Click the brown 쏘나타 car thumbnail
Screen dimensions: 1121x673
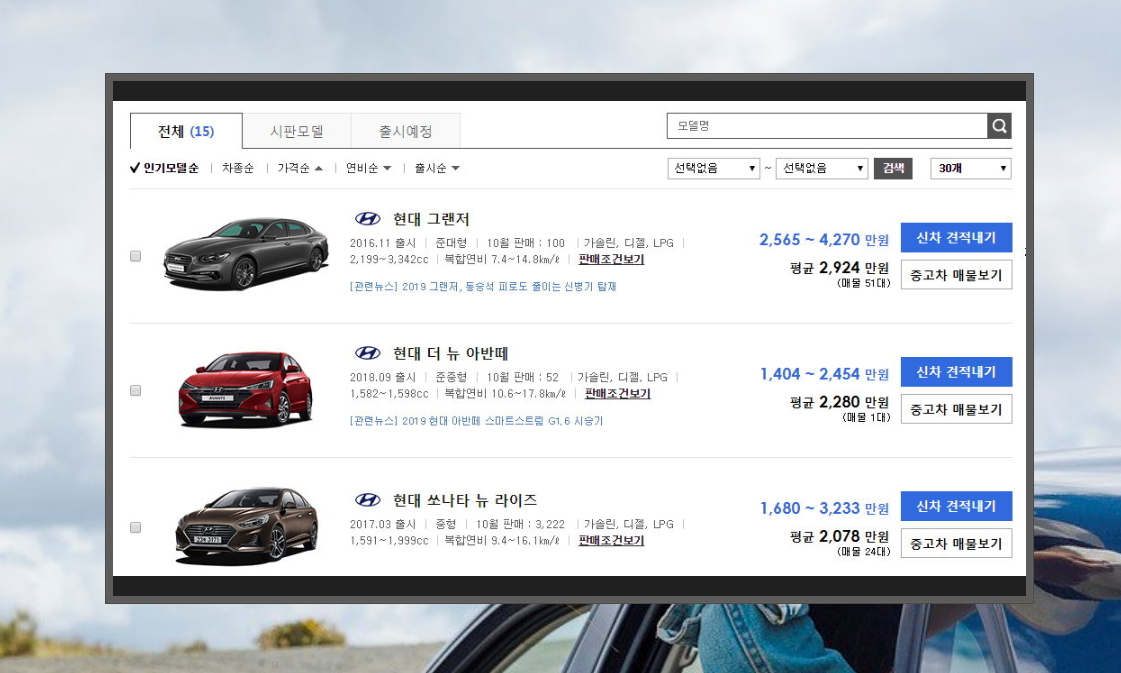tap(247, 526)
